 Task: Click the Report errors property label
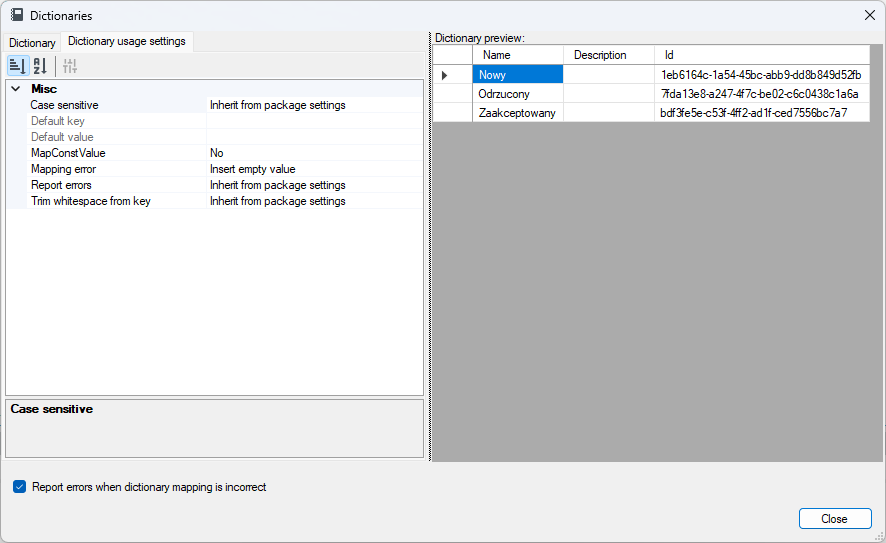pyautogui.click(x=61, y=185)
